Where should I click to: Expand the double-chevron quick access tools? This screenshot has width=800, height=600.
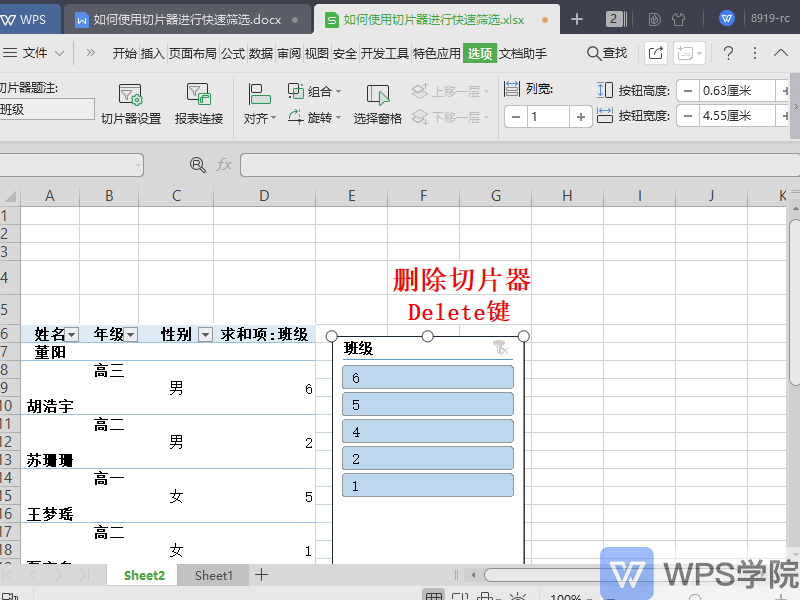[91, 53]
